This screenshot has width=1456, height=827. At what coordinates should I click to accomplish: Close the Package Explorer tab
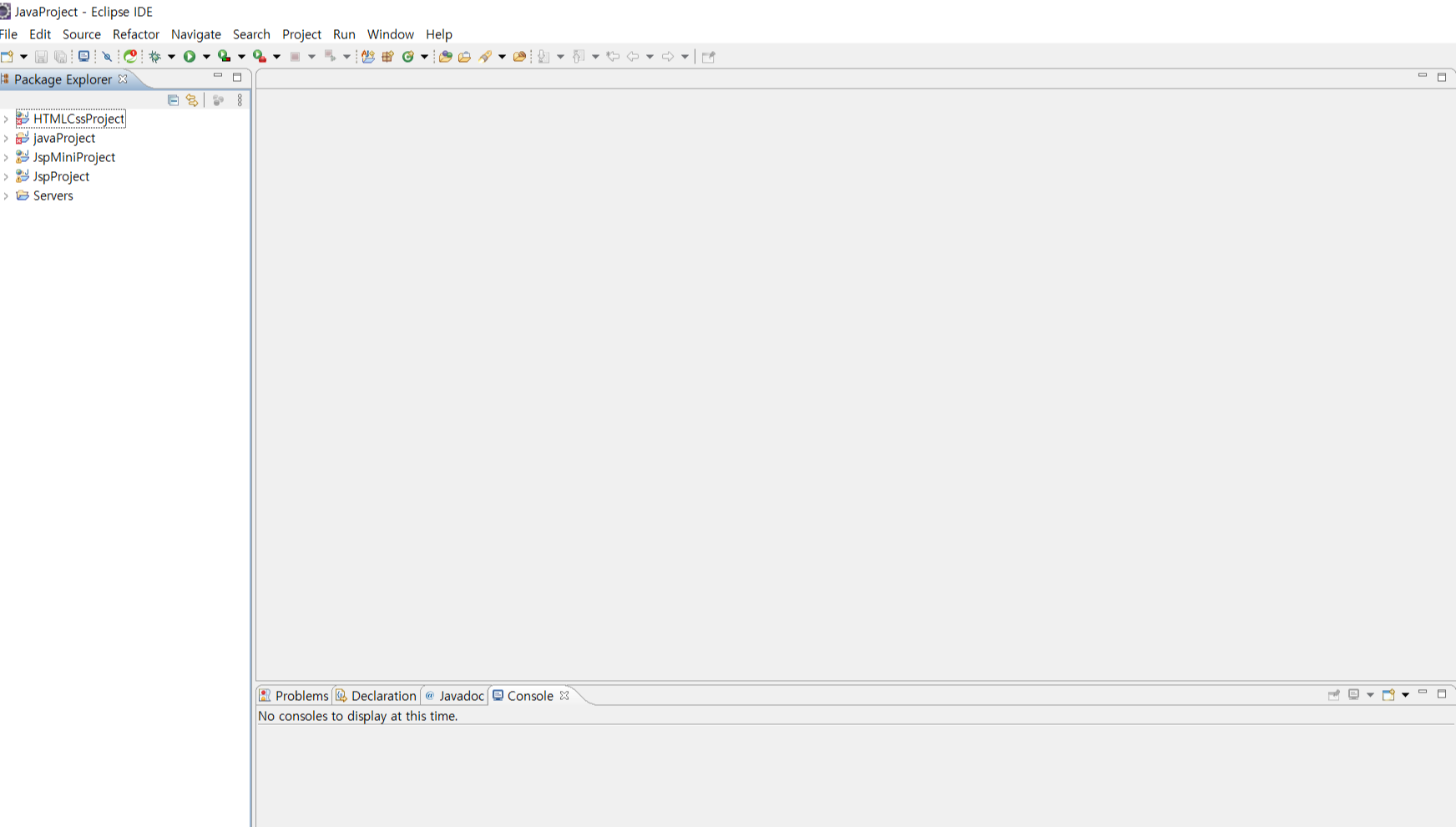click(123, 79)
